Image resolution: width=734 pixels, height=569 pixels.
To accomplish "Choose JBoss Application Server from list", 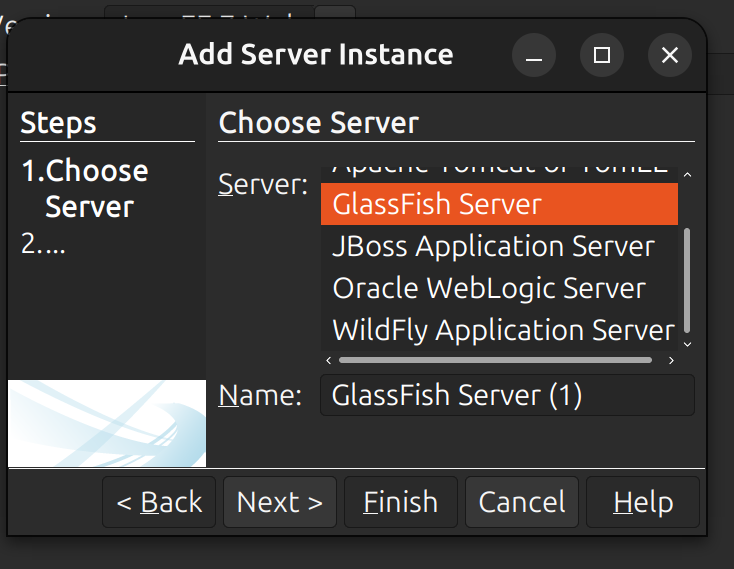I will tap(499, 246).
